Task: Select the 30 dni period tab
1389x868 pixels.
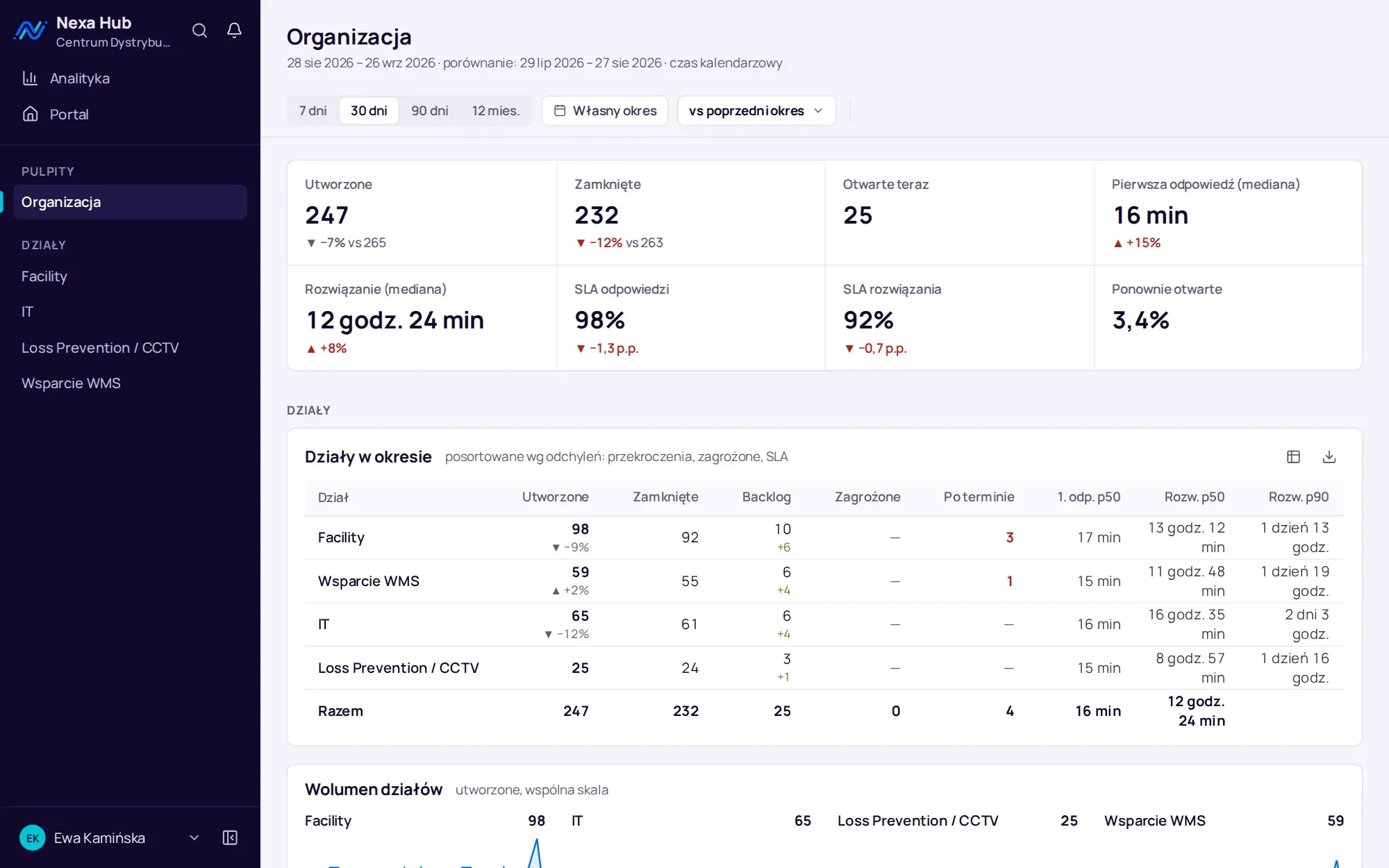Action: 369,110
